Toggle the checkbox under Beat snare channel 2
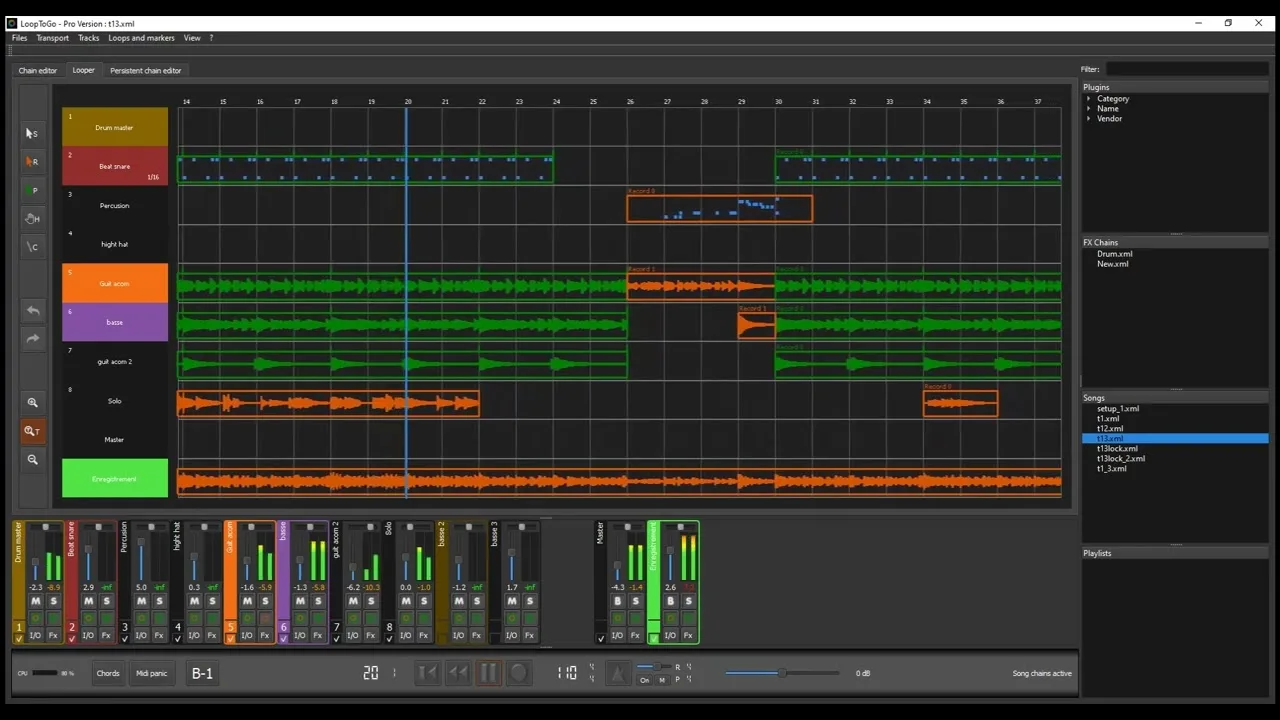Viewport: 1280px width, 720px height. [x=72, y=639]
